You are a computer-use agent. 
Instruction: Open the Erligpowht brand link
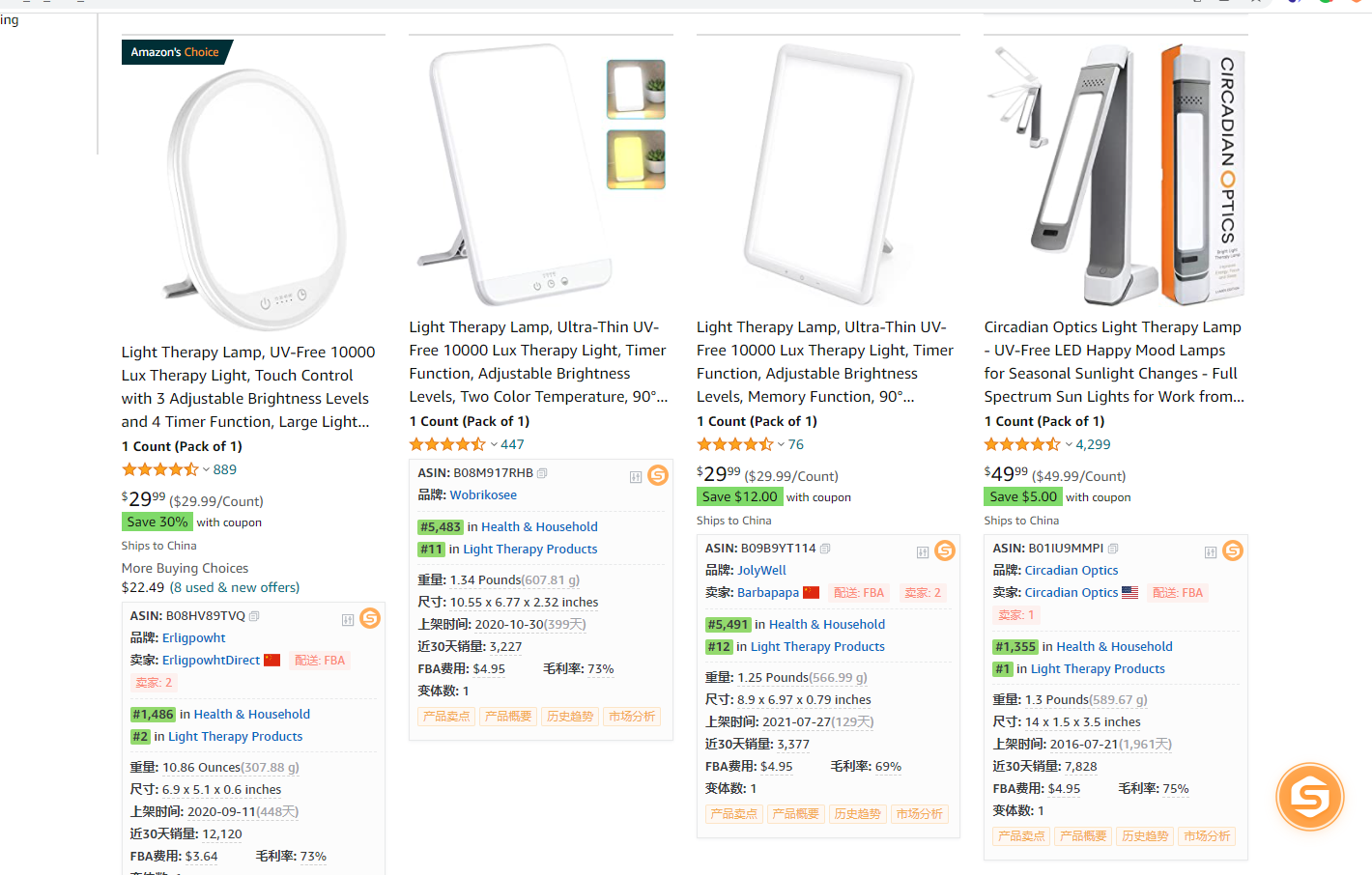tap(193, 638)
